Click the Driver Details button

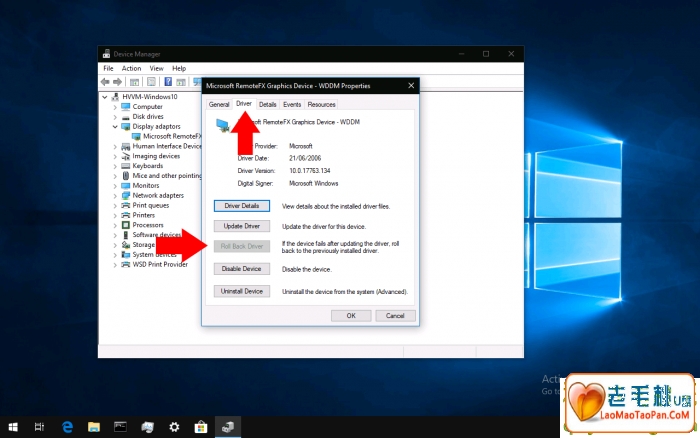point(242,206)
